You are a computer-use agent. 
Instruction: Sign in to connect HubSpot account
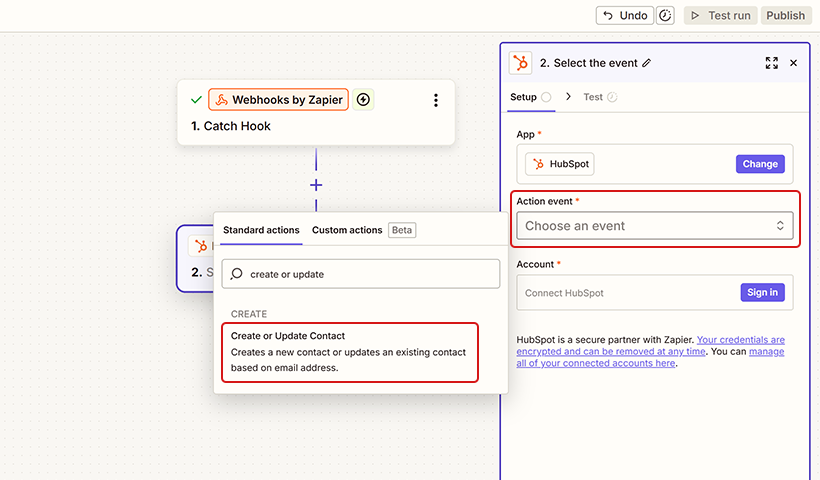[762, 292]
